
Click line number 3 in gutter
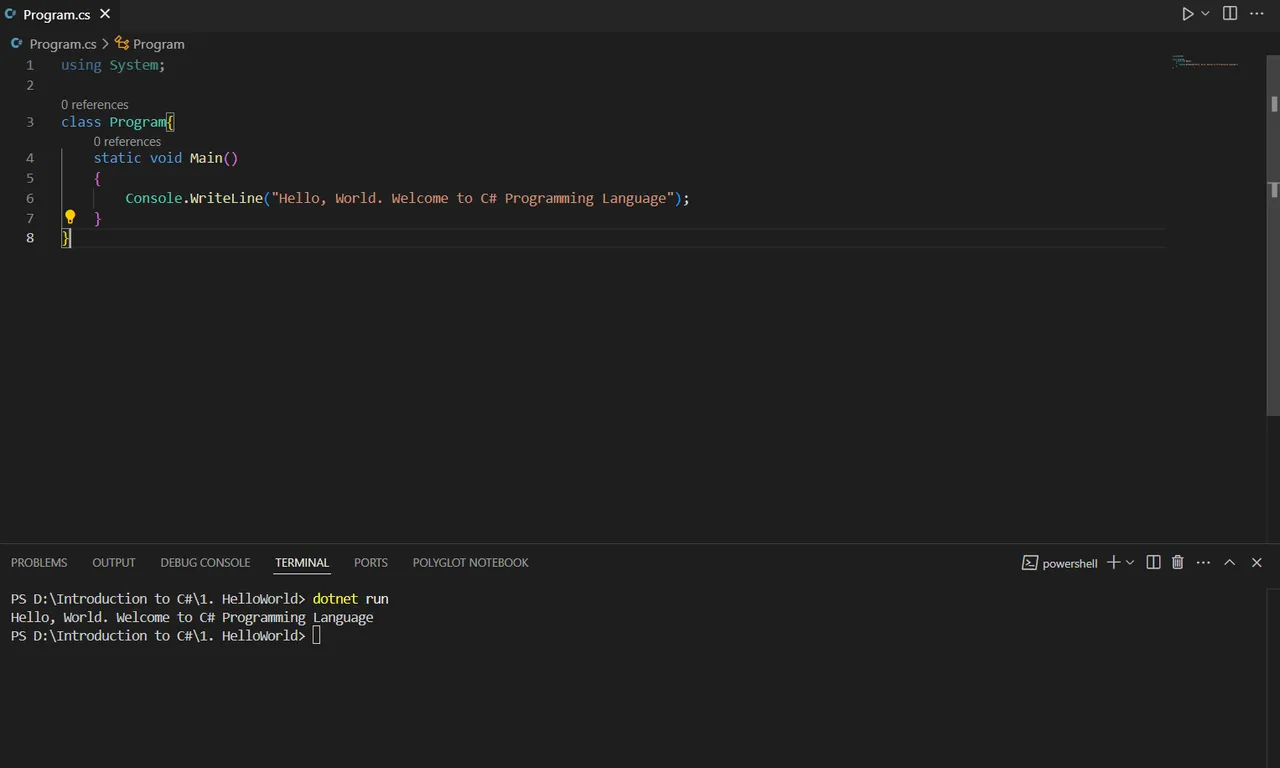click(x=30, y=122)
